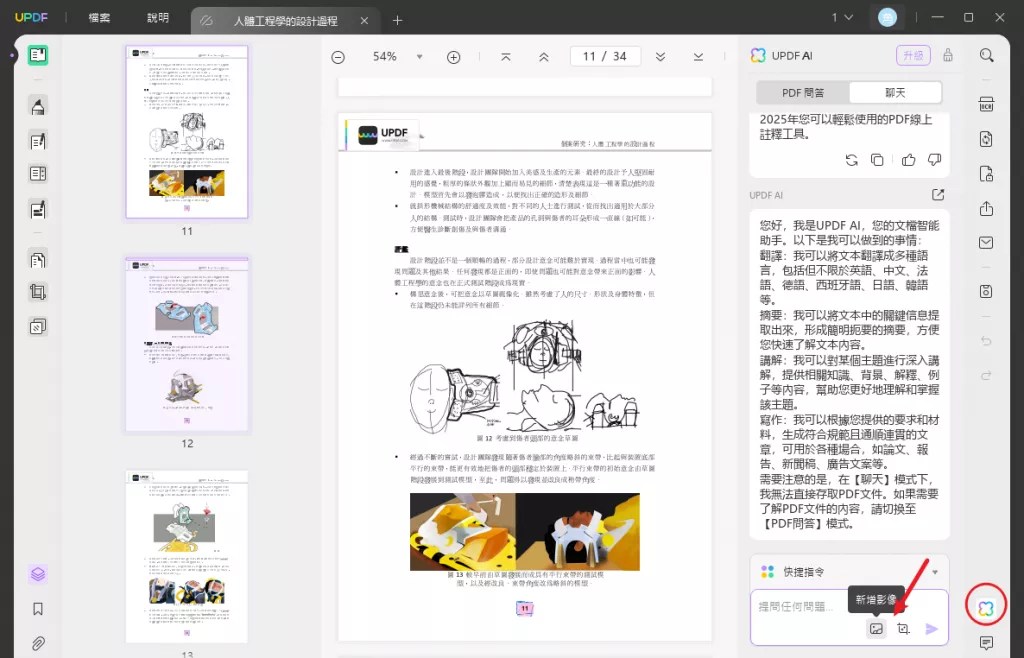Select the page 12 thumbnail
Image resolution: width=1024 pixels, height=658 pixels.
(x=187, y=344)
